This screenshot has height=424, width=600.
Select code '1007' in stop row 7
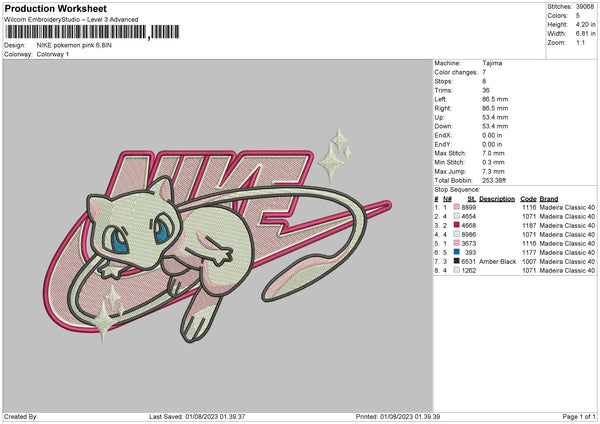(x=529, y=261)
